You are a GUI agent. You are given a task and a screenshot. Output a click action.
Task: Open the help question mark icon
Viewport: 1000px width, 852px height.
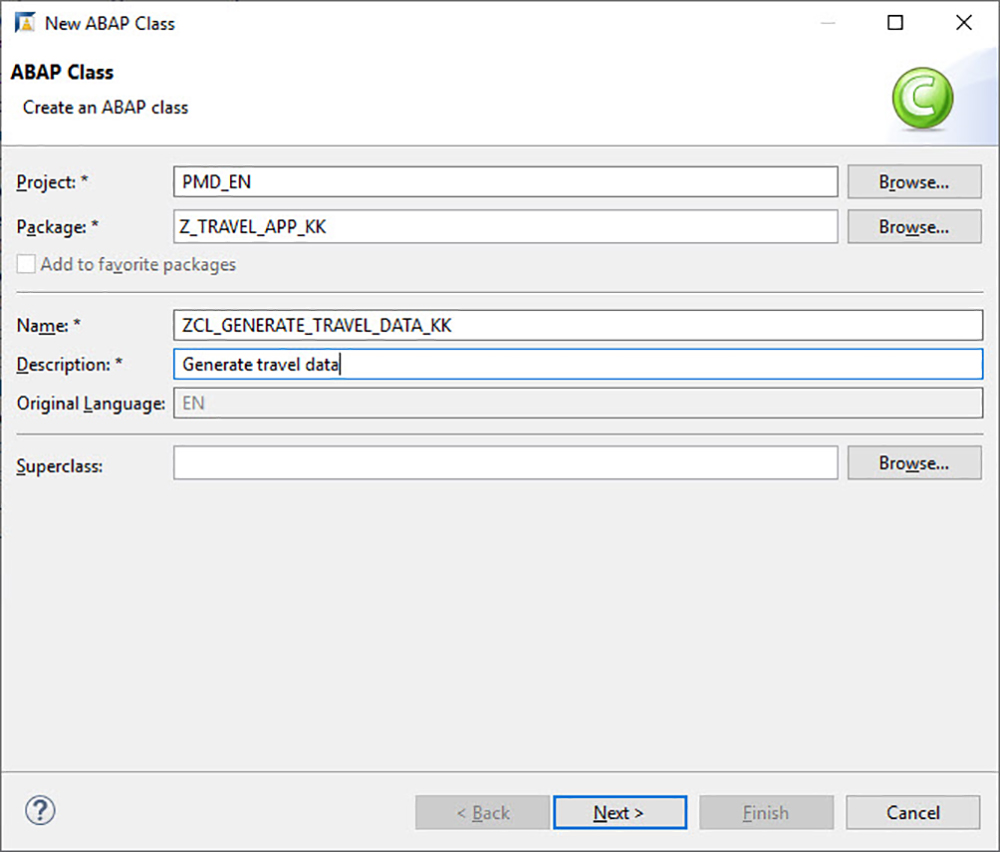(x=39, y=811)
